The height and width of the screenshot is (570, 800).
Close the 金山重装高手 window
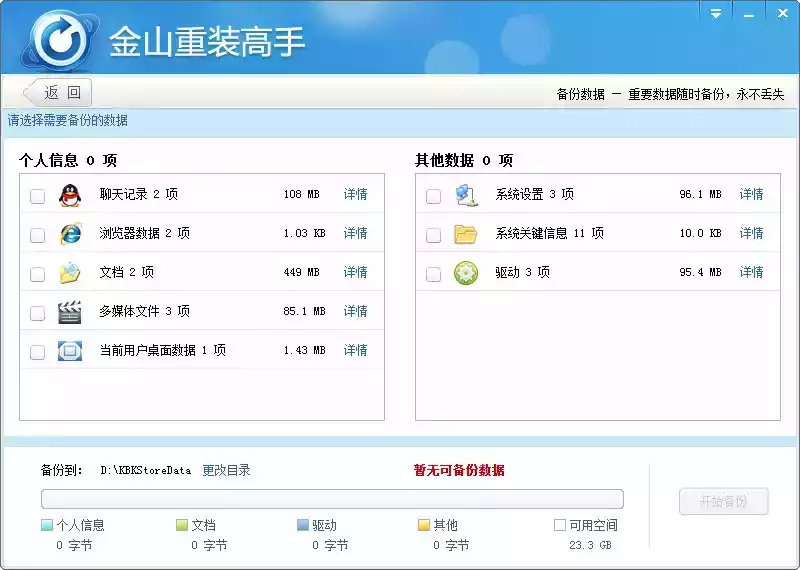point(783,14)
